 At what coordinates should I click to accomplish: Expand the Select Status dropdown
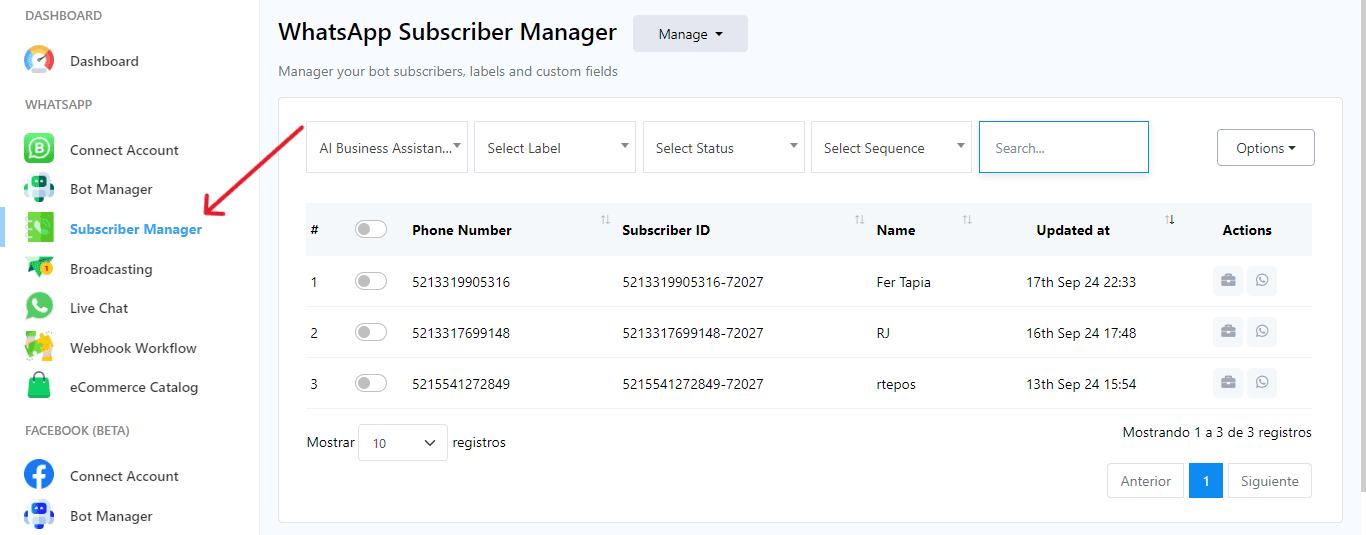point(724,148)
